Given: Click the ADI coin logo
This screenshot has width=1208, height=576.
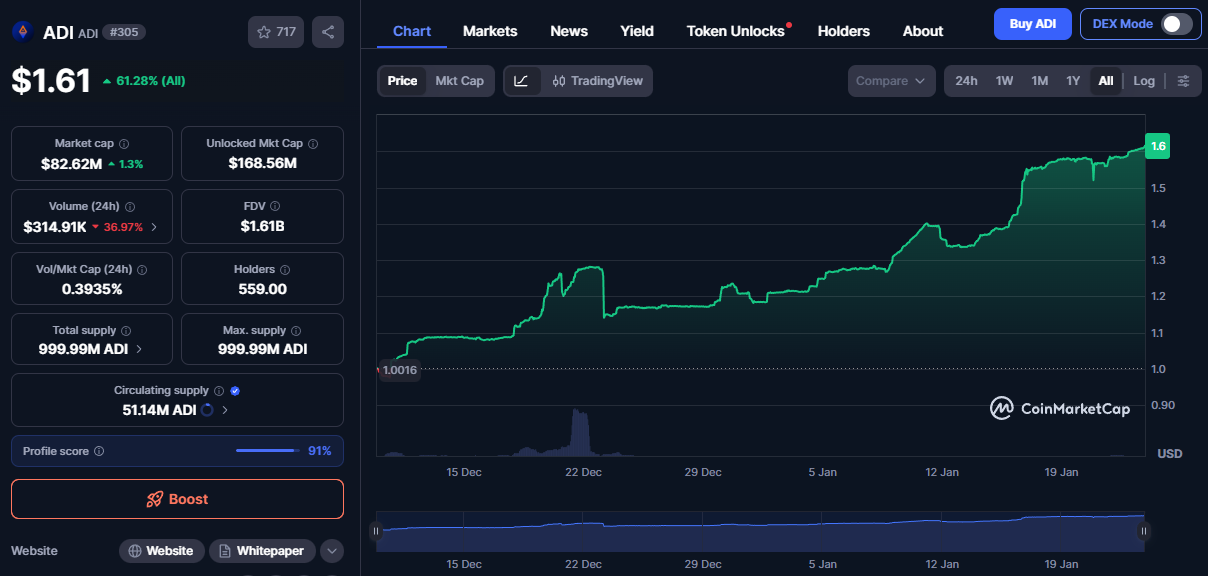Looking at the screenshot, I should point(22,32).
